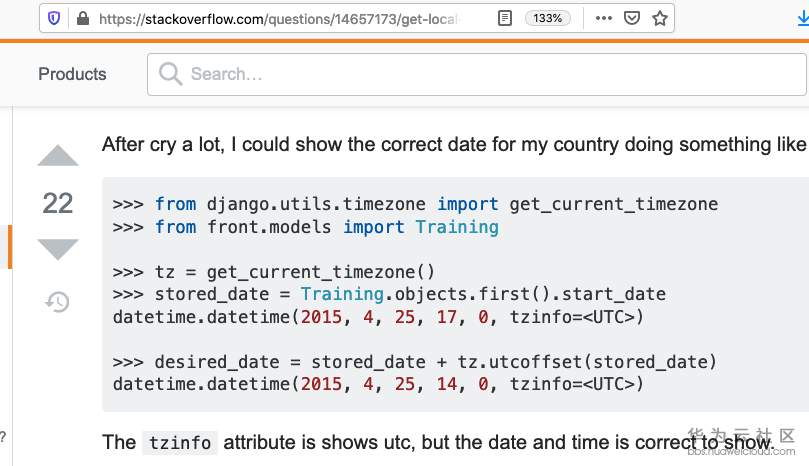Toggle Firefox reader view

pyautogui.click(x=506, y=18)
